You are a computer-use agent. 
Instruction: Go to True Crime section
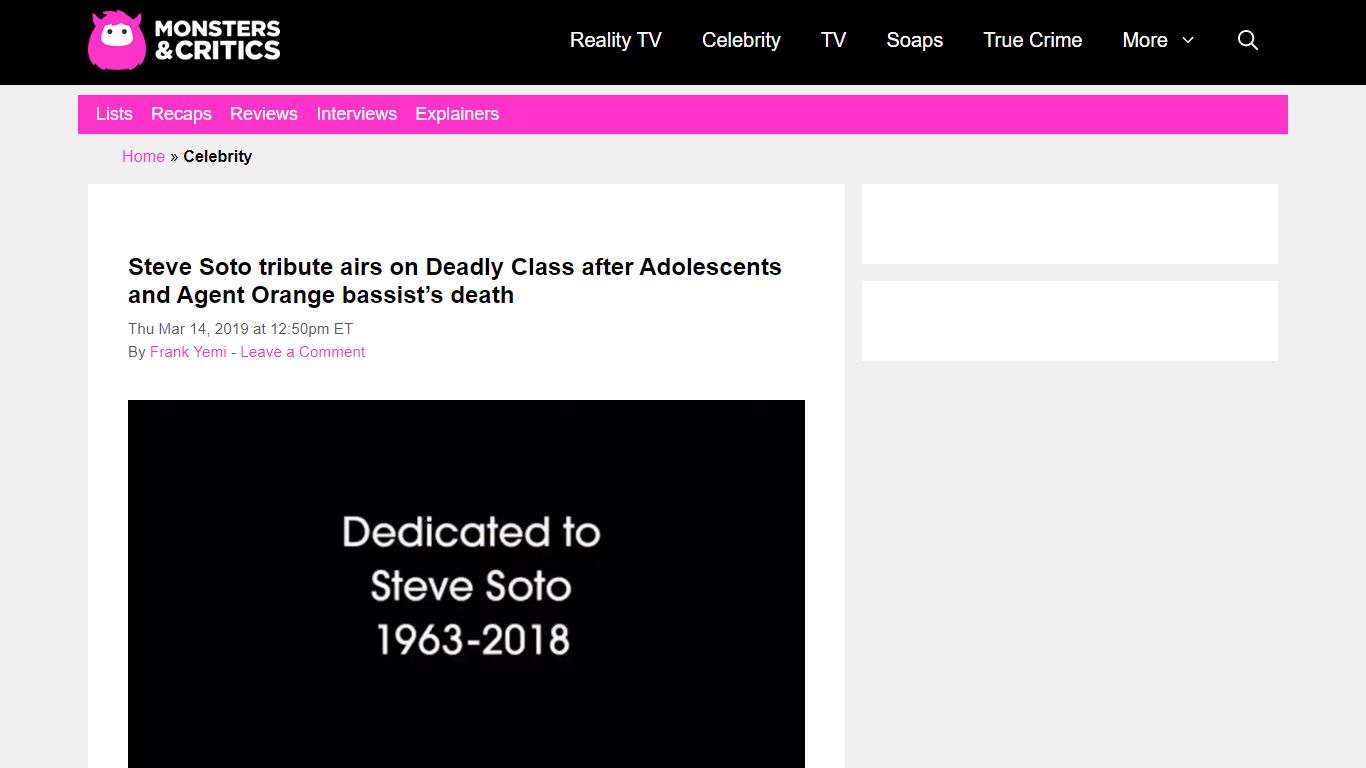[x=1032, y=40]
